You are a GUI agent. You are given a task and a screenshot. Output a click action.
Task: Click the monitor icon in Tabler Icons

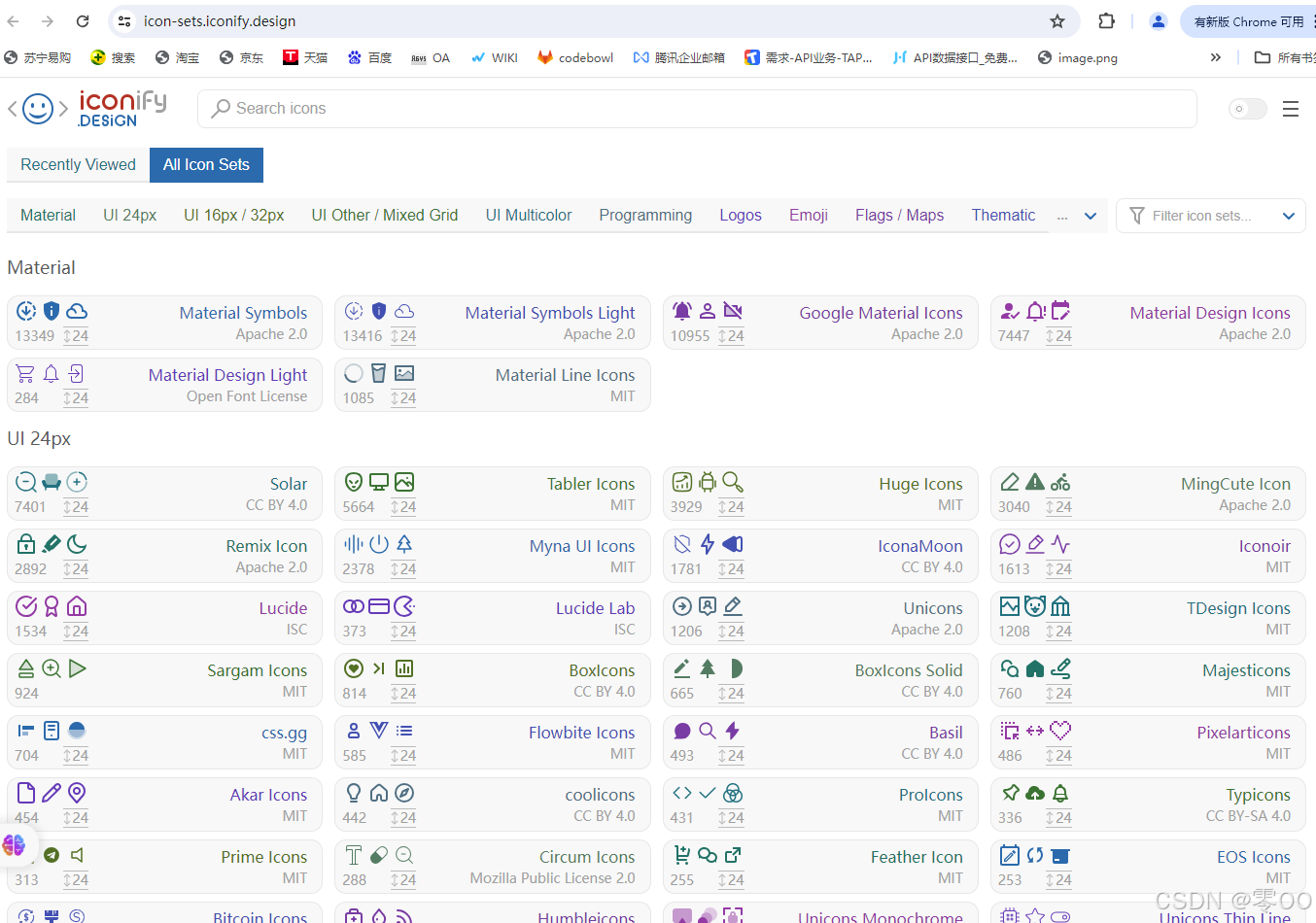pos(379,482)
